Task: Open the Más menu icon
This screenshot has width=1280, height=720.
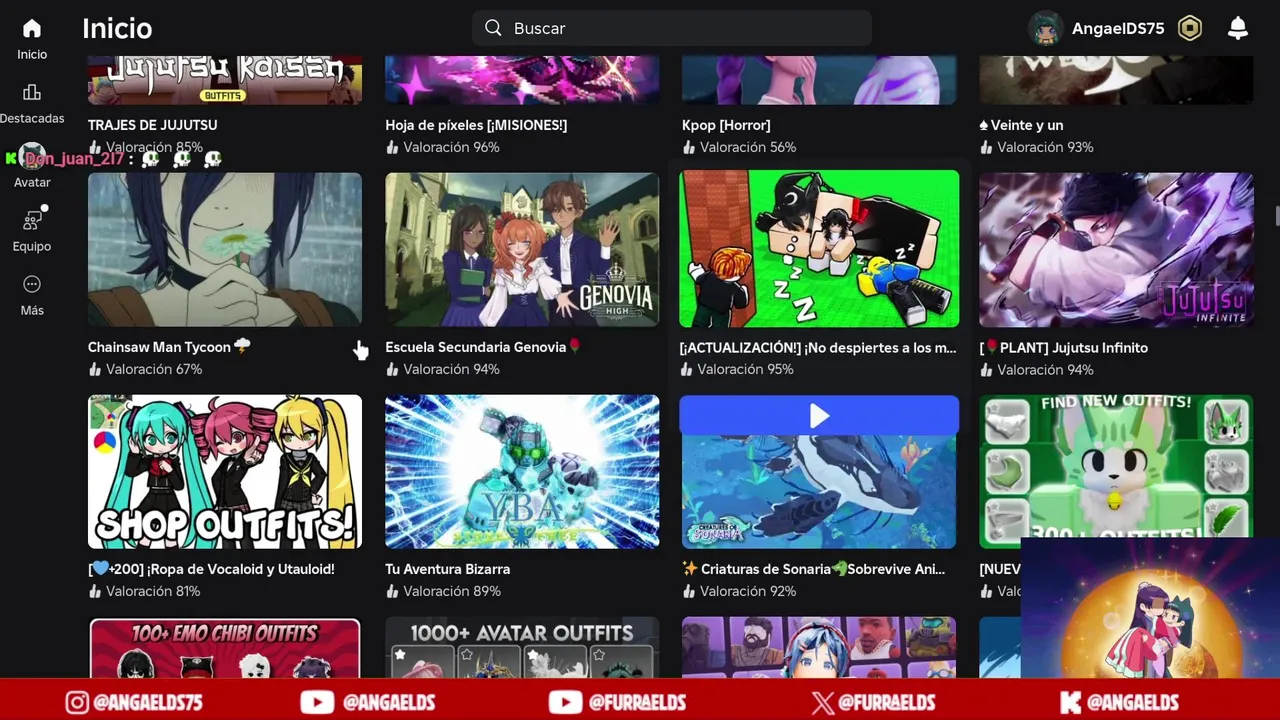Action: point(32,285)
